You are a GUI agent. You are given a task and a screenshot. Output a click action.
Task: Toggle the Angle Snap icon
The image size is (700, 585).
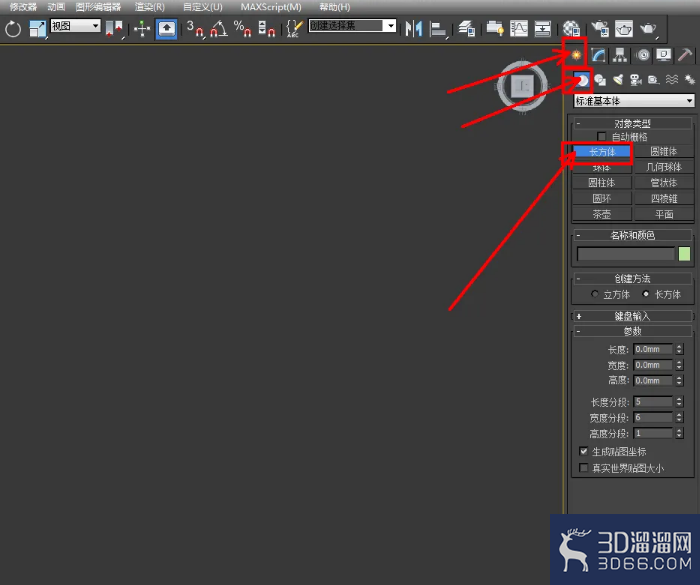click(219, 29)
